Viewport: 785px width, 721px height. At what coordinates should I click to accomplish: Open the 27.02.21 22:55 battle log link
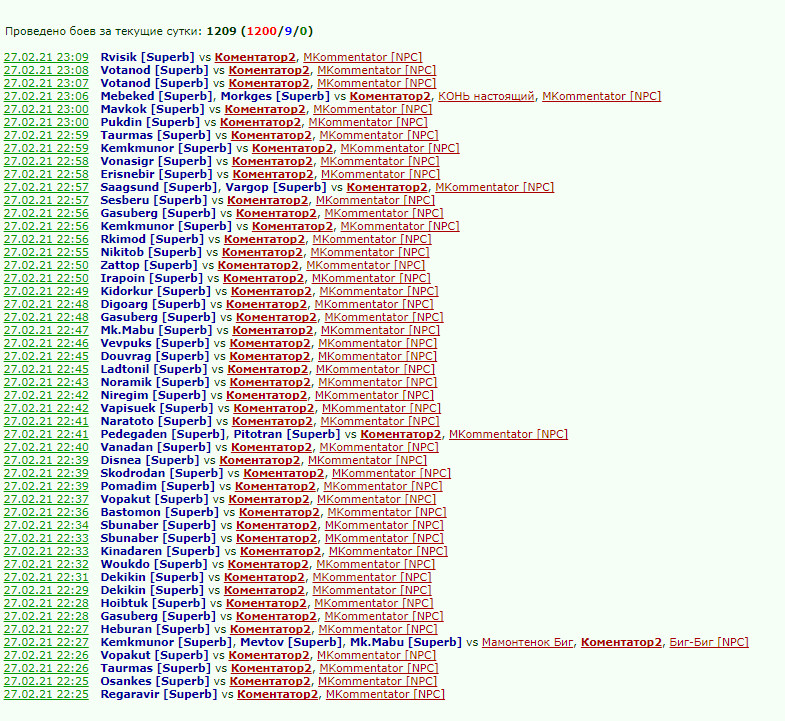(x=46, y=252)
